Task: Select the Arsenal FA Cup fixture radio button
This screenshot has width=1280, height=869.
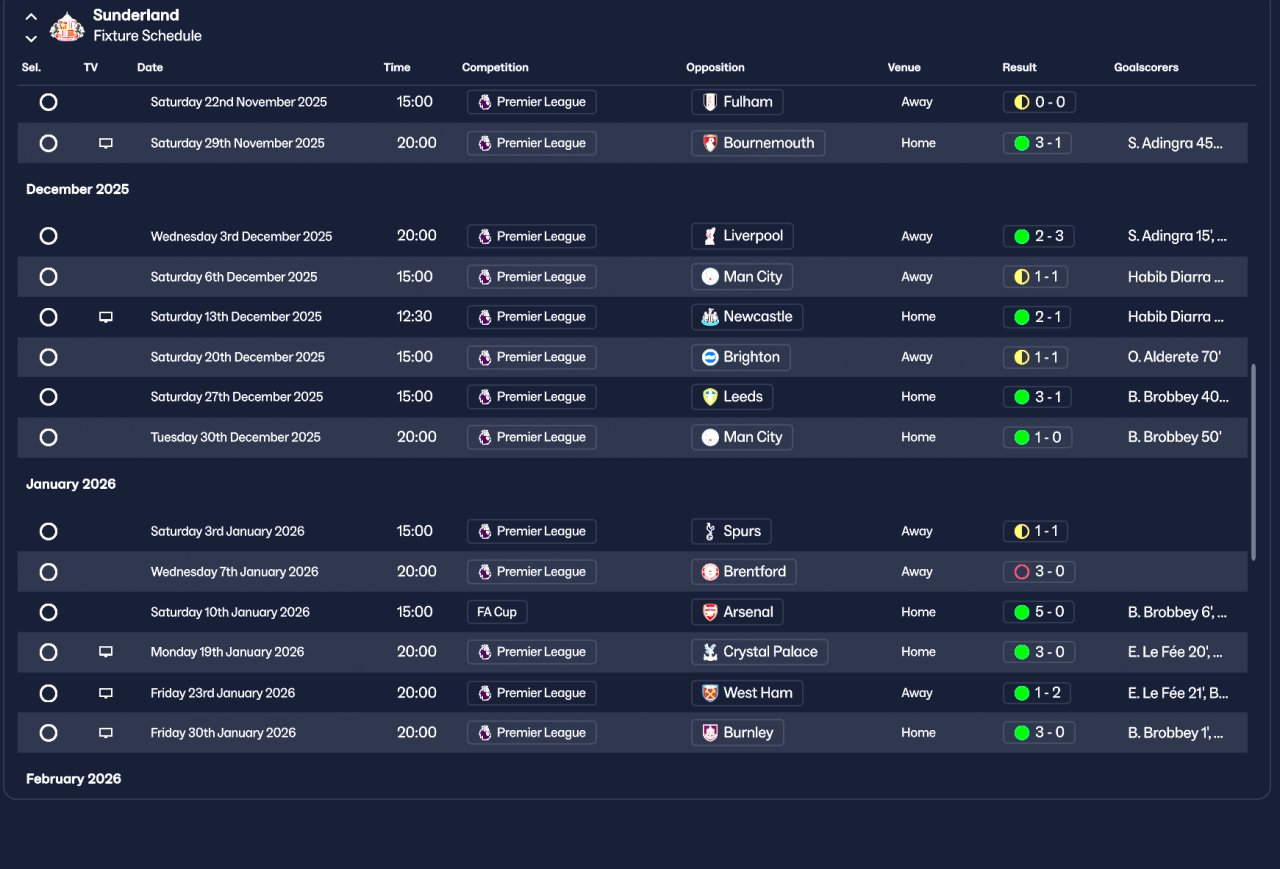Action: pos(48,612)
